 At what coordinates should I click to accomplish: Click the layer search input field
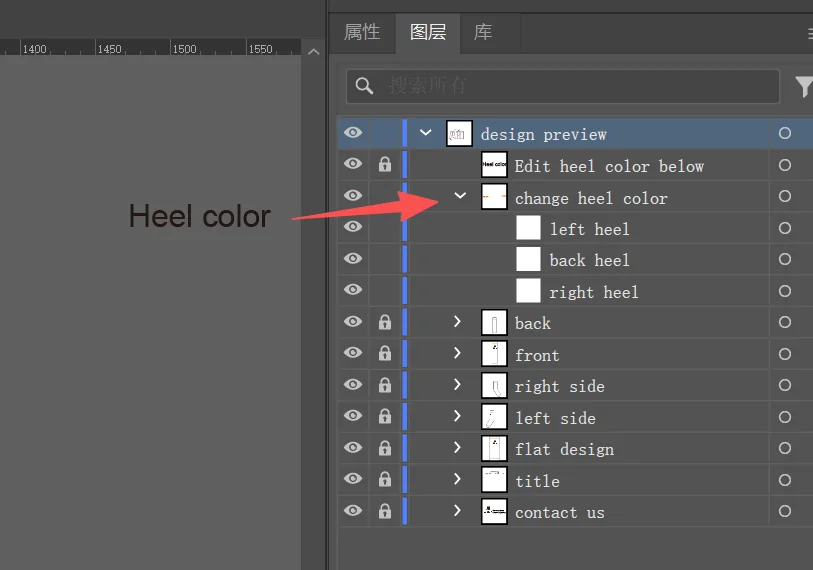click(x=563, y=86)
